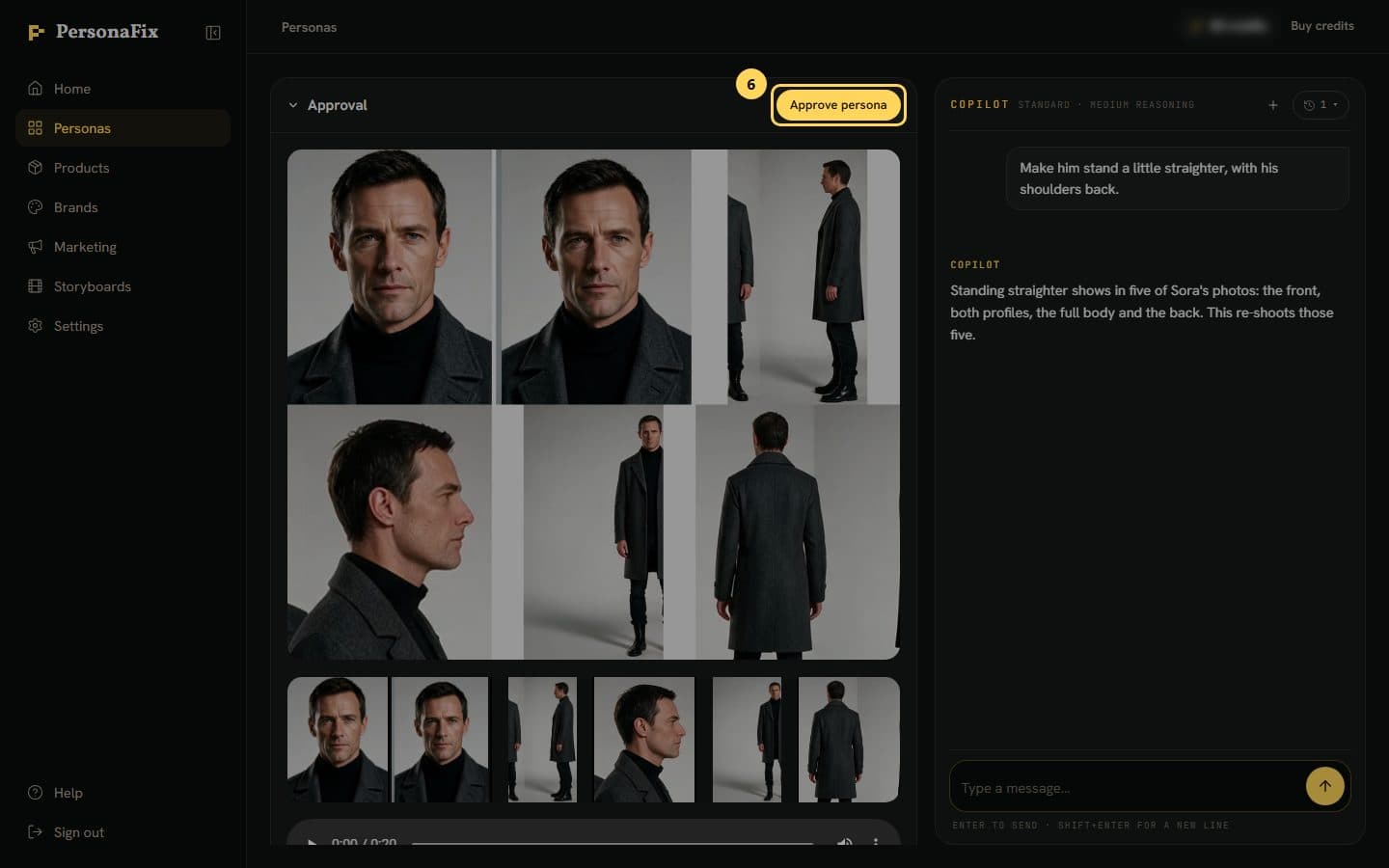Click the large persona contact sheet image
Viewport: 1389px width, 868px height.
(x=593, y=404)
